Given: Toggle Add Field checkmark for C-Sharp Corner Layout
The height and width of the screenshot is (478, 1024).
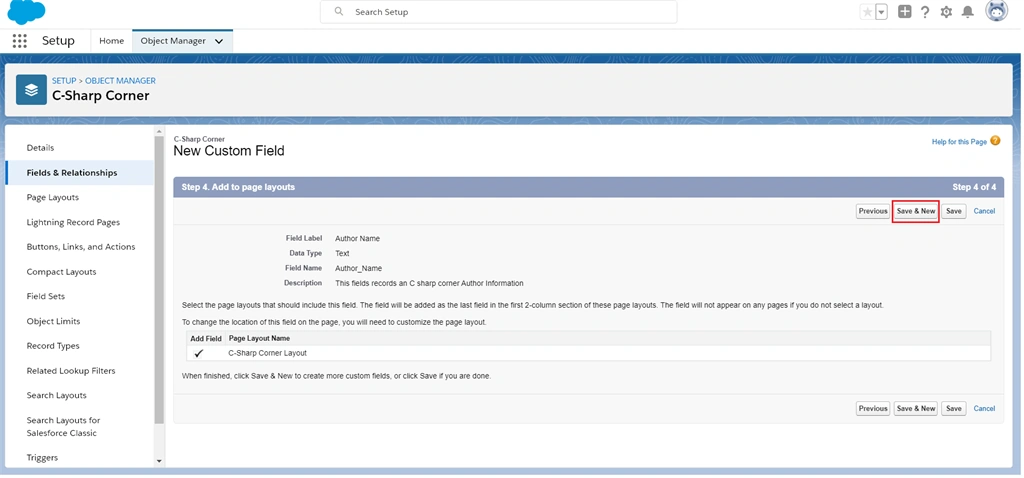Looking at the screenshot, I should [199, 353].
